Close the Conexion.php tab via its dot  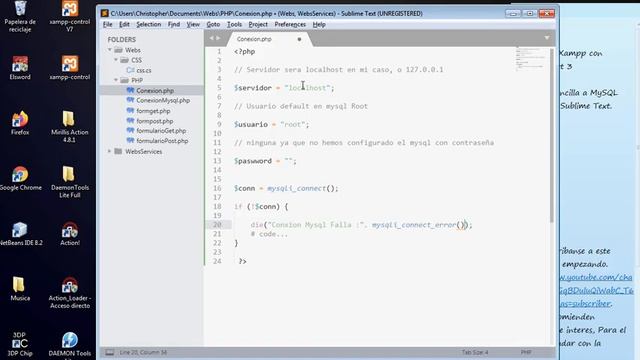(x=299, y=39)
